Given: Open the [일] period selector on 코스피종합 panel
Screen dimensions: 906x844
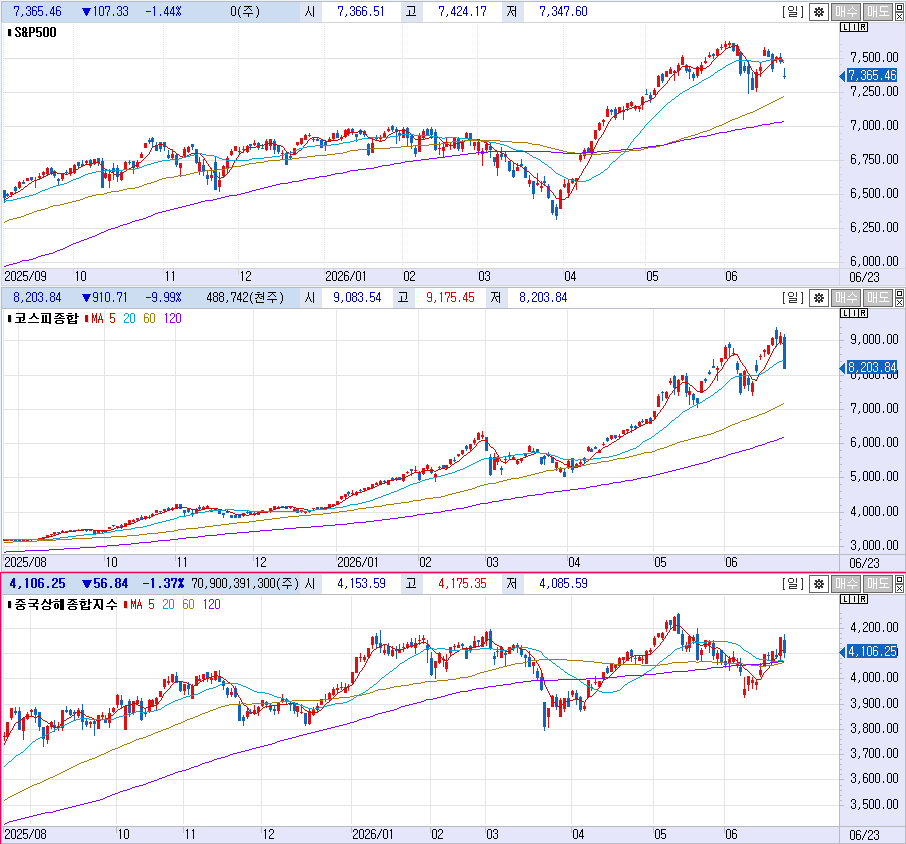Looking at the screenshot, I should [793, 298].
